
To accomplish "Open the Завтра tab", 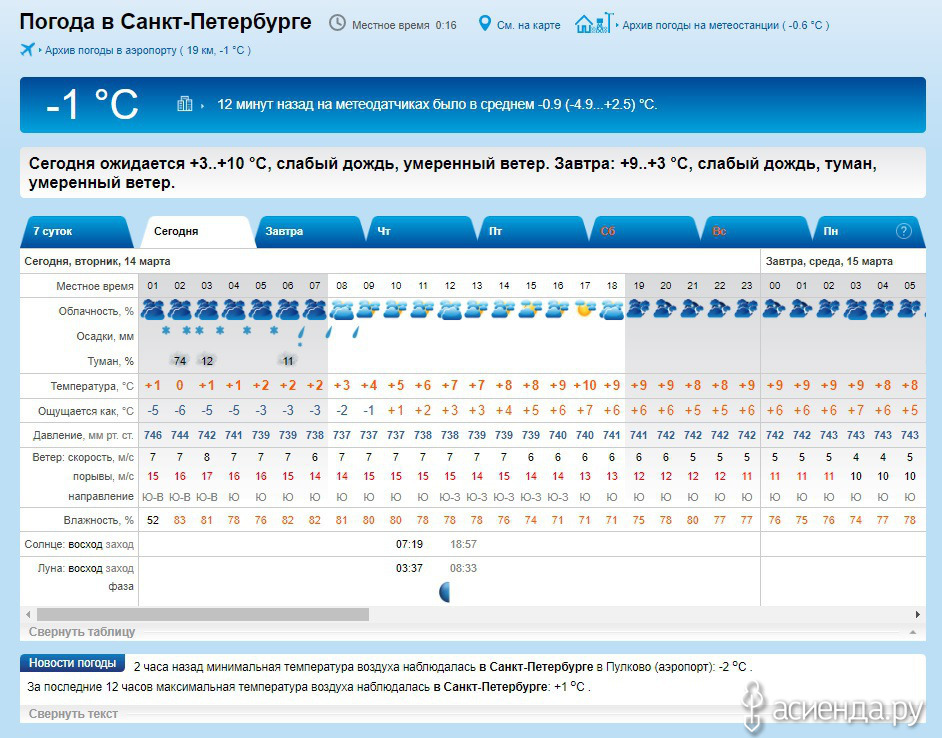I will coord(308,231).
